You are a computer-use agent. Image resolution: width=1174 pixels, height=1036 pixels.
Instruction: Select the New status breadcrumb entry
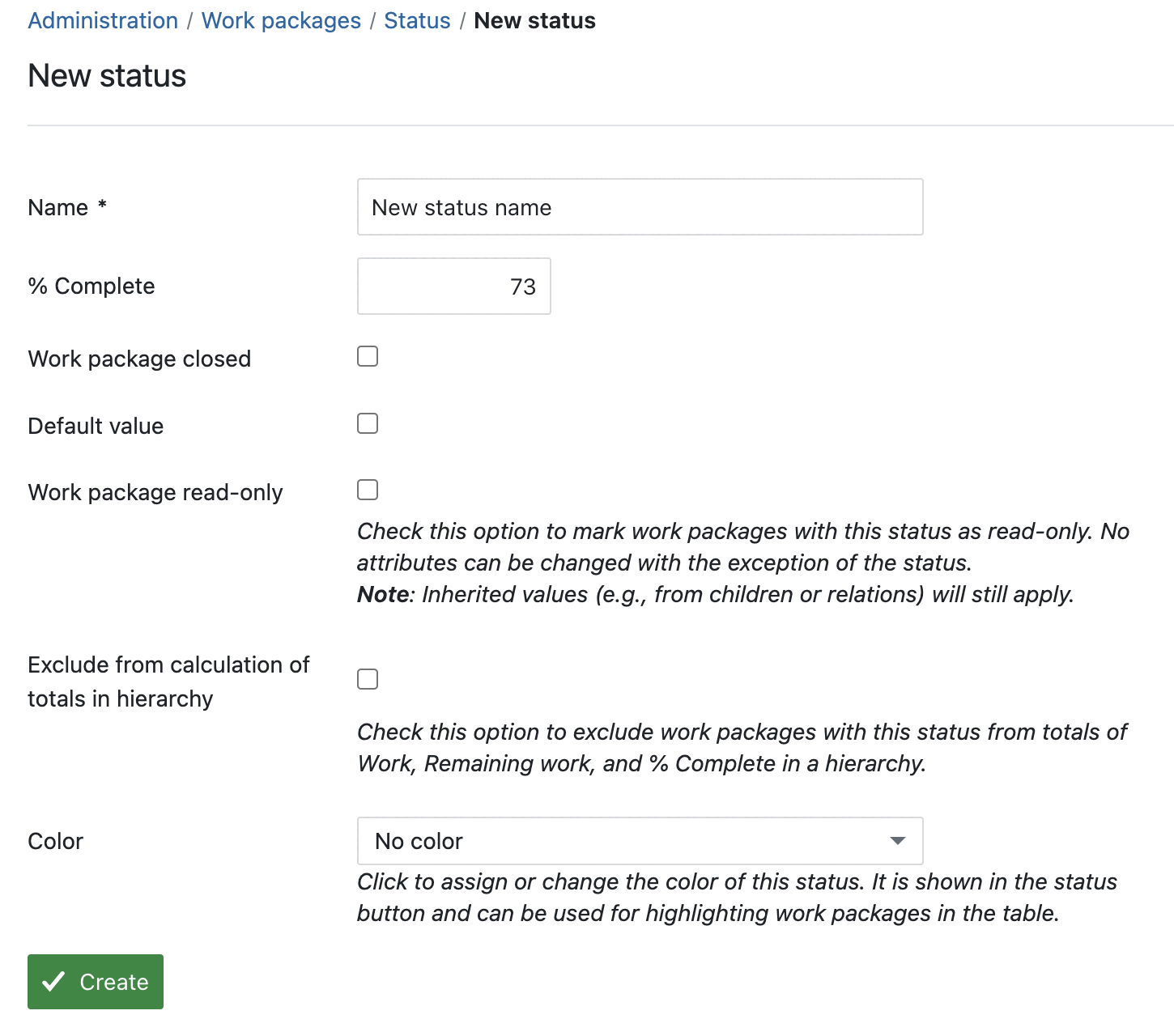pos(534,20)
